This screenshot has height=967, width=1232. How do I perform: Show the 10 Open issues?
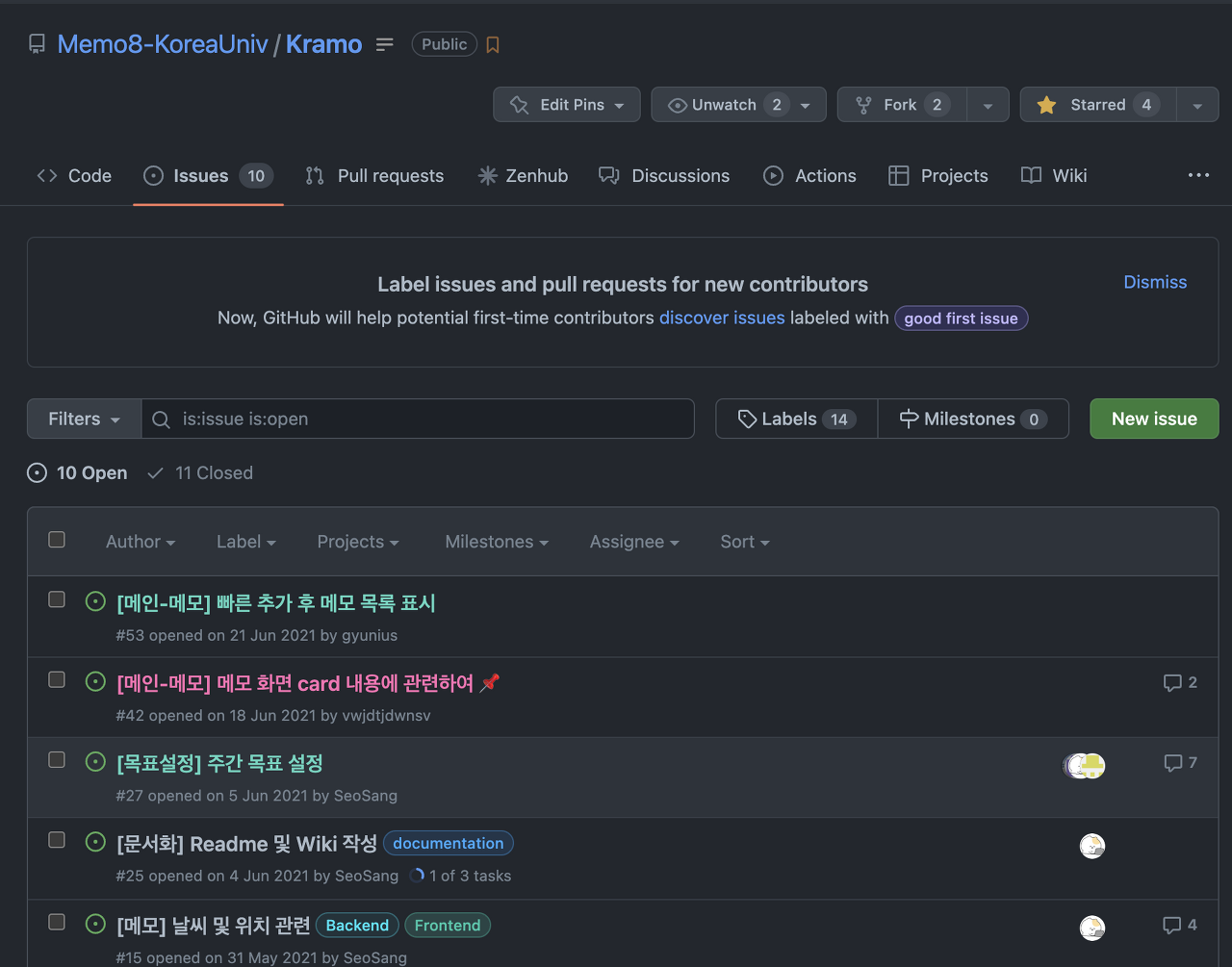pos(78,473)
